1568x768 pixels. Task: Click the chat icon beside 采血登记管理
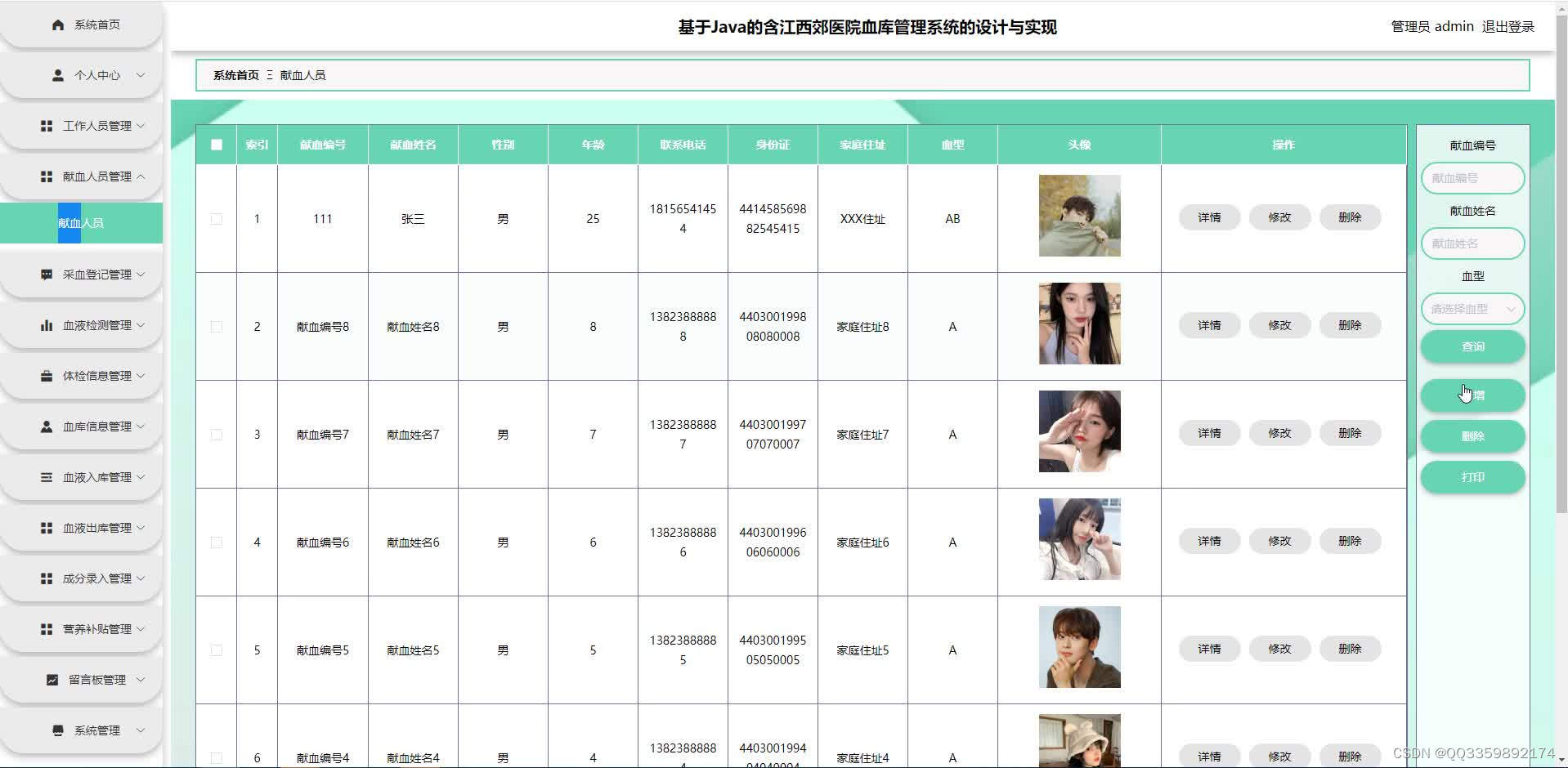click(47, 275)
